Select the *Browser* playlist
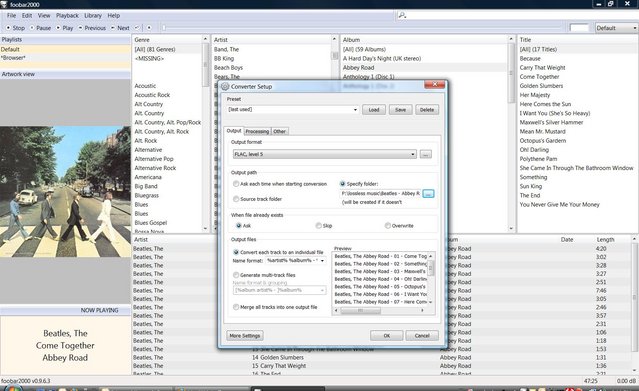This screenshot has height=391, width=639. [x=65, y=58]
